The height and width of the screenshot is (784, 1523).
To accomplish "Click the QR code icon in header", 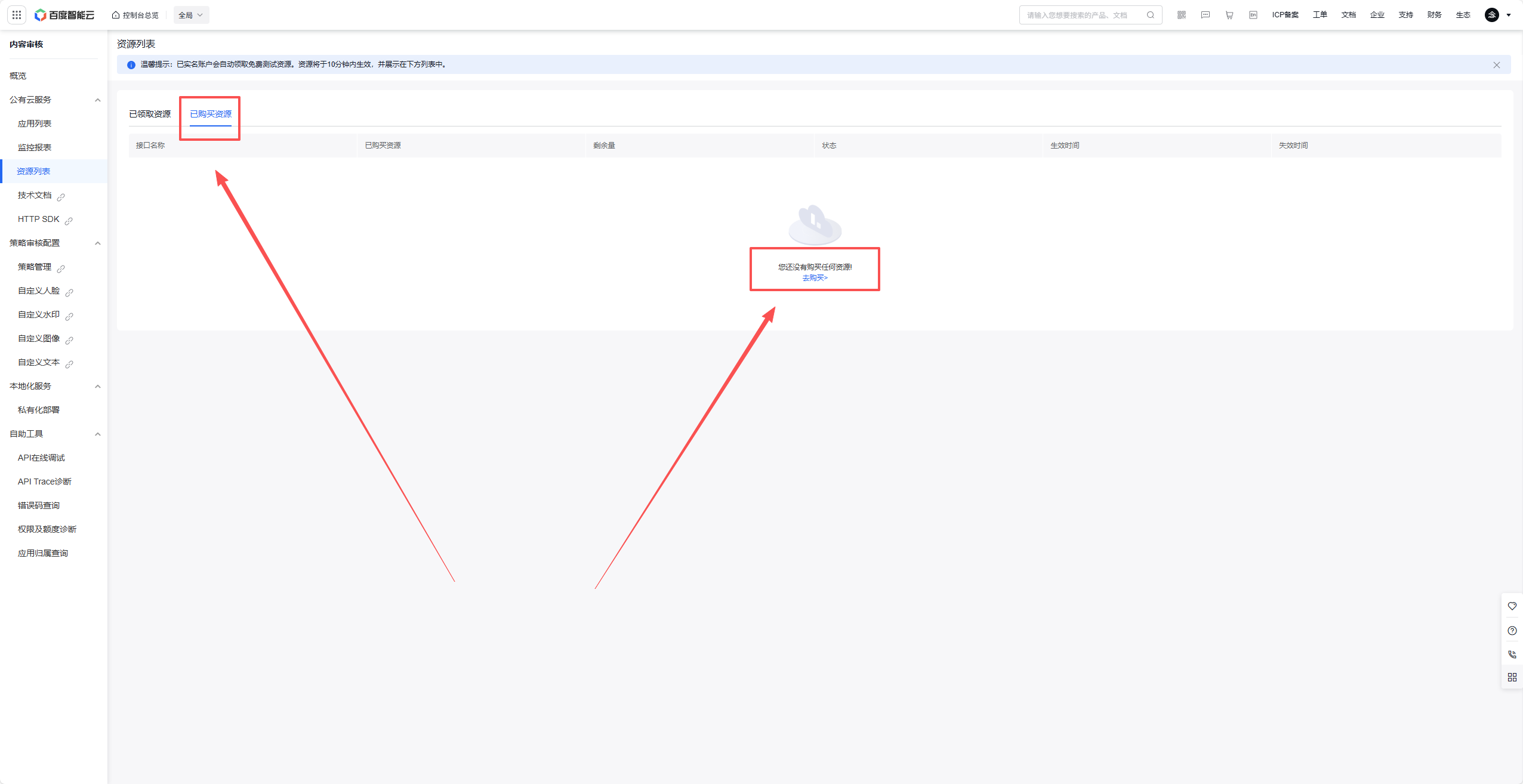I will pyautogui.click(x=1181, y=15).
